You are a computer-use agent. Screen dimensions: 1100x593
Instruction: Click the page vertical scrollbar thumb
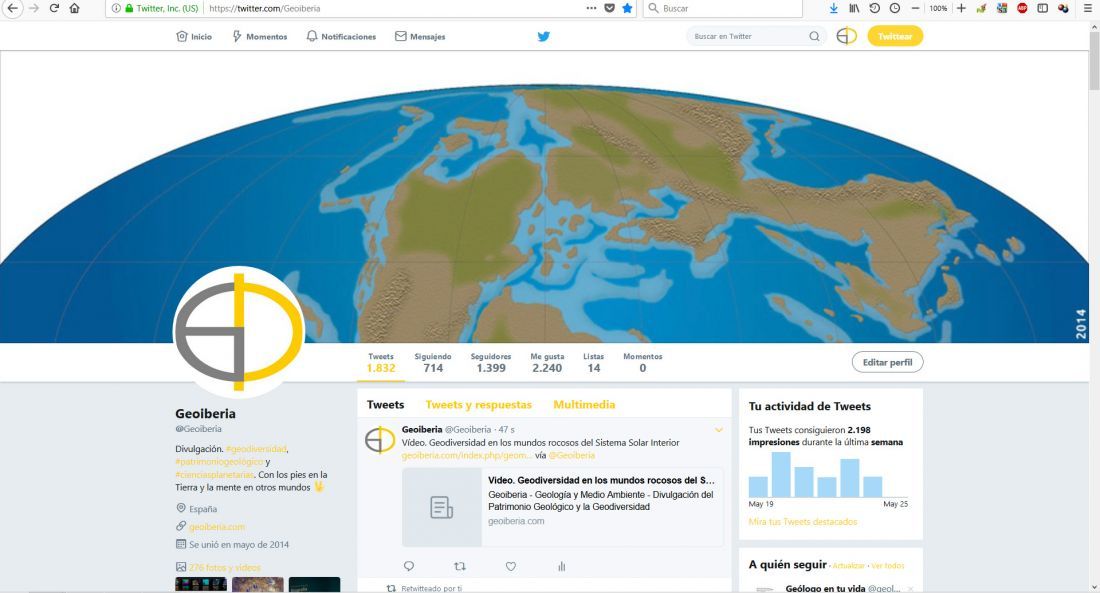click(1094, 59)
